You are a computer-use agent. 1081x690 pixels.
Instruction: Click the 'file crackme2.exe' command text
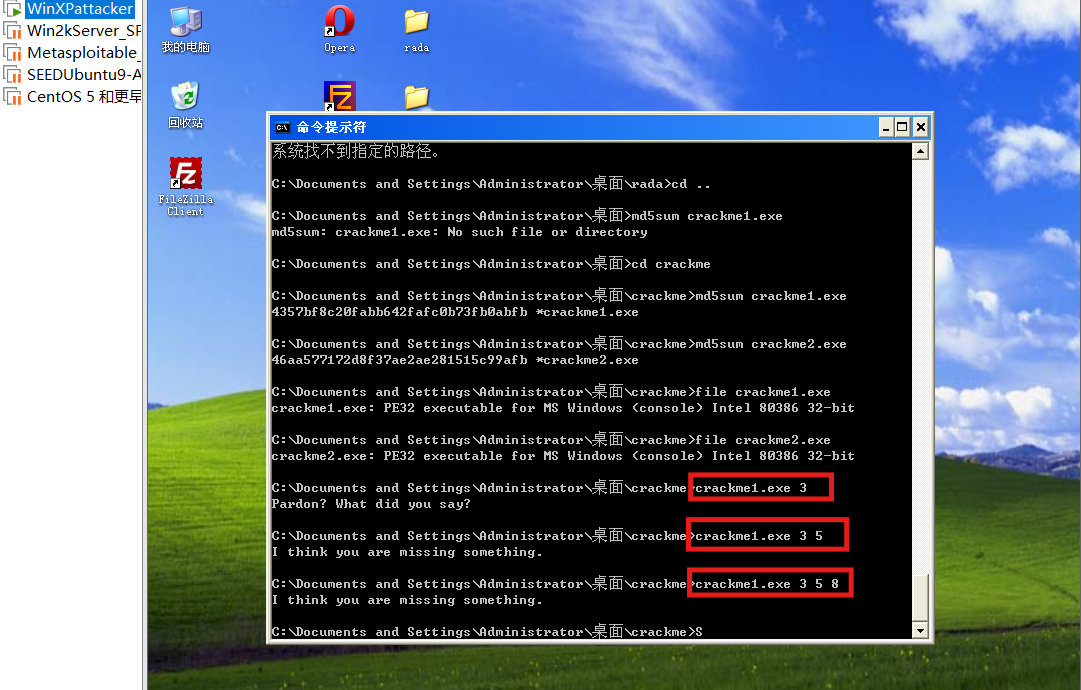[762, 440]
